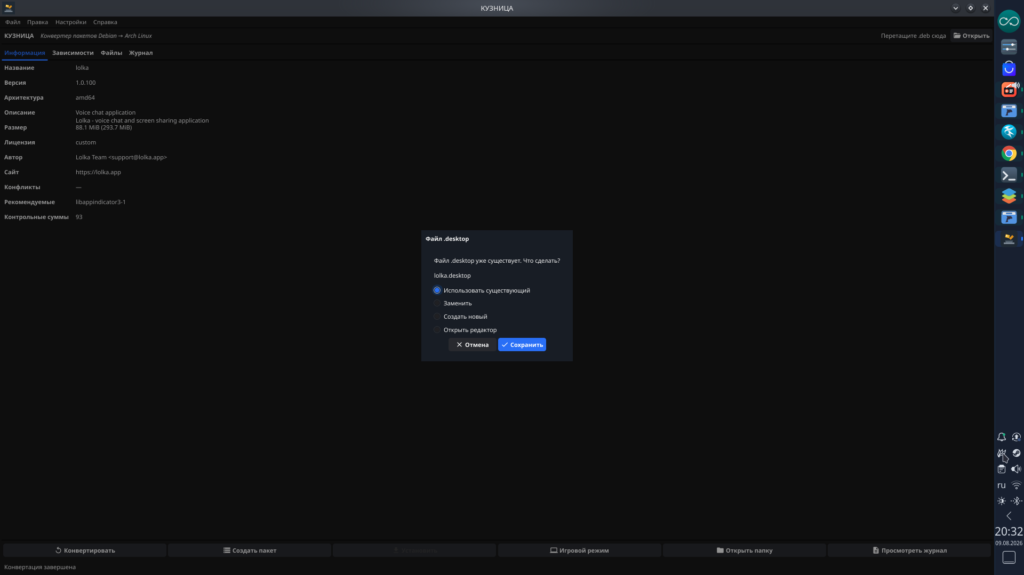Viewport: 1024px width, 575px height.
Task: Open the stacked layers app in the dock
Action: coord(1009,196)
